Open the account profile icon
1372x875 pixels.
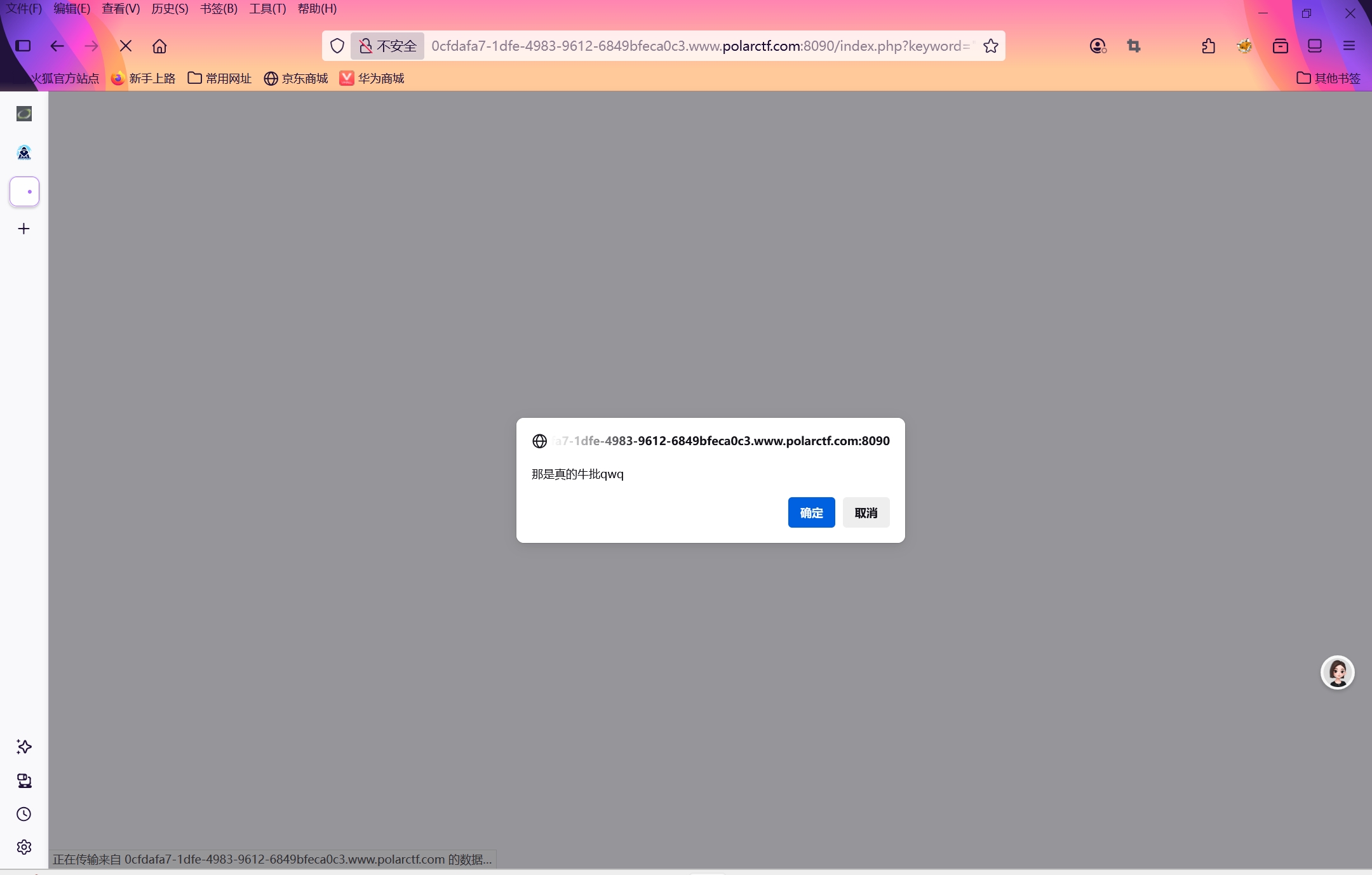click(x=1098, y=46)
